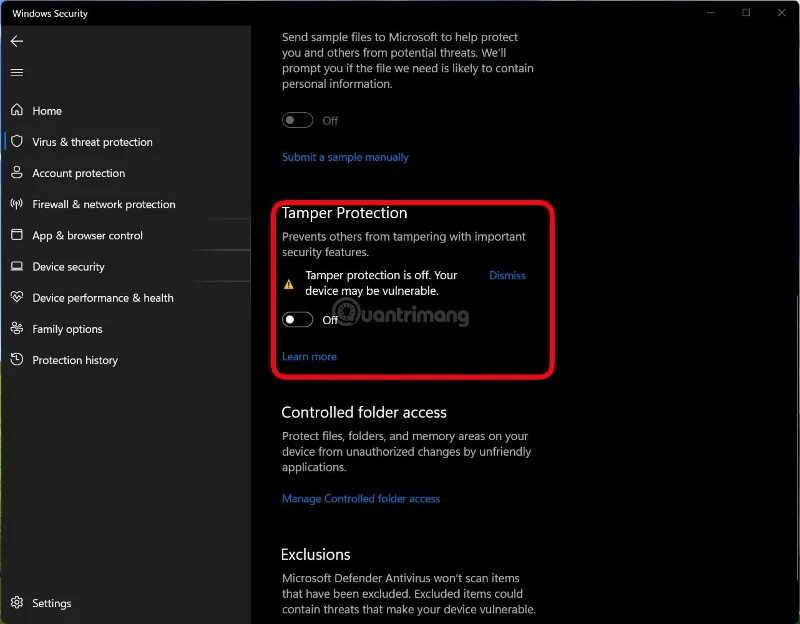This screenshot has height=624, width=800.
Task: Open Family options
Action: (x=67, y=328)
